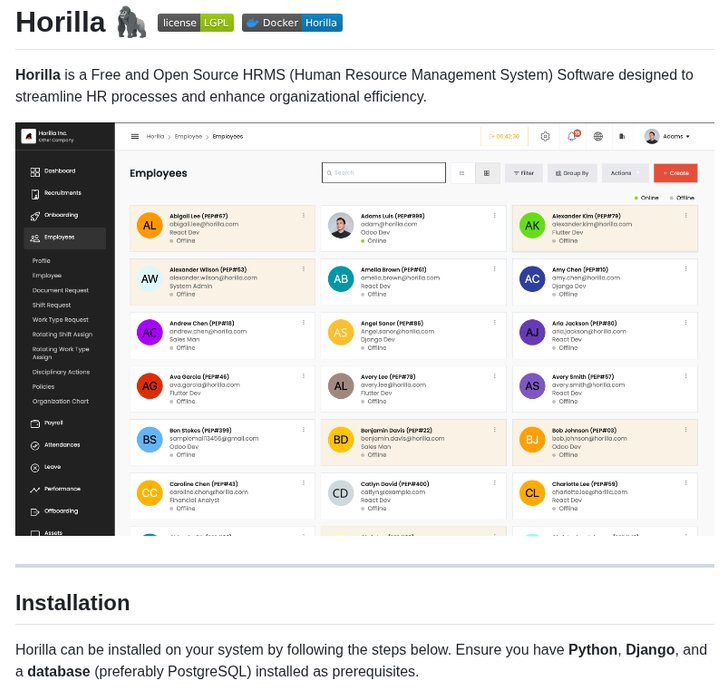
Task: Click the company building icon
Action: pyautogui.click(x=622, y=136)
